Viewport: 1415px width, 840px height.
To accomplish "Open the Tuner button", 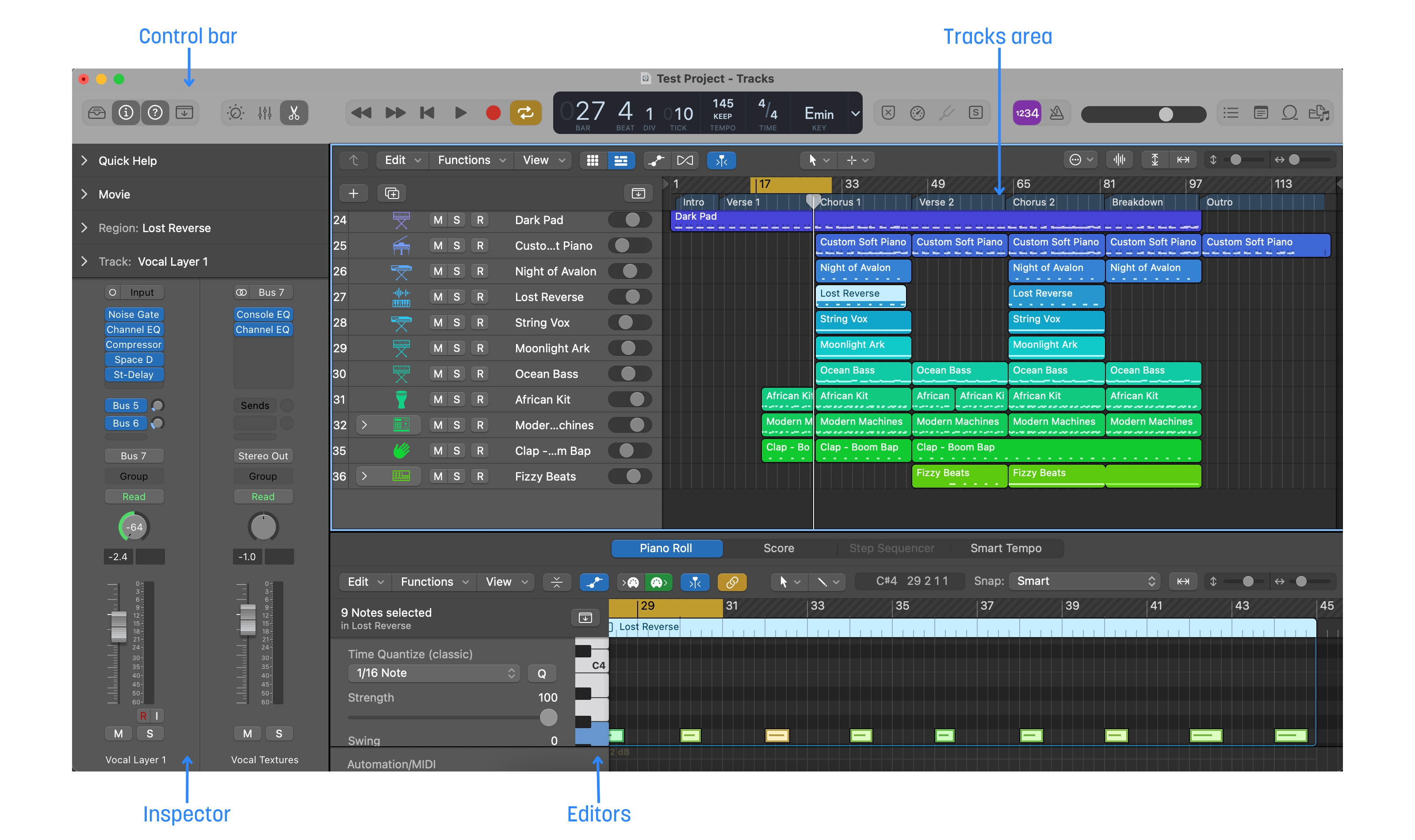I will [x=946, y=113].
